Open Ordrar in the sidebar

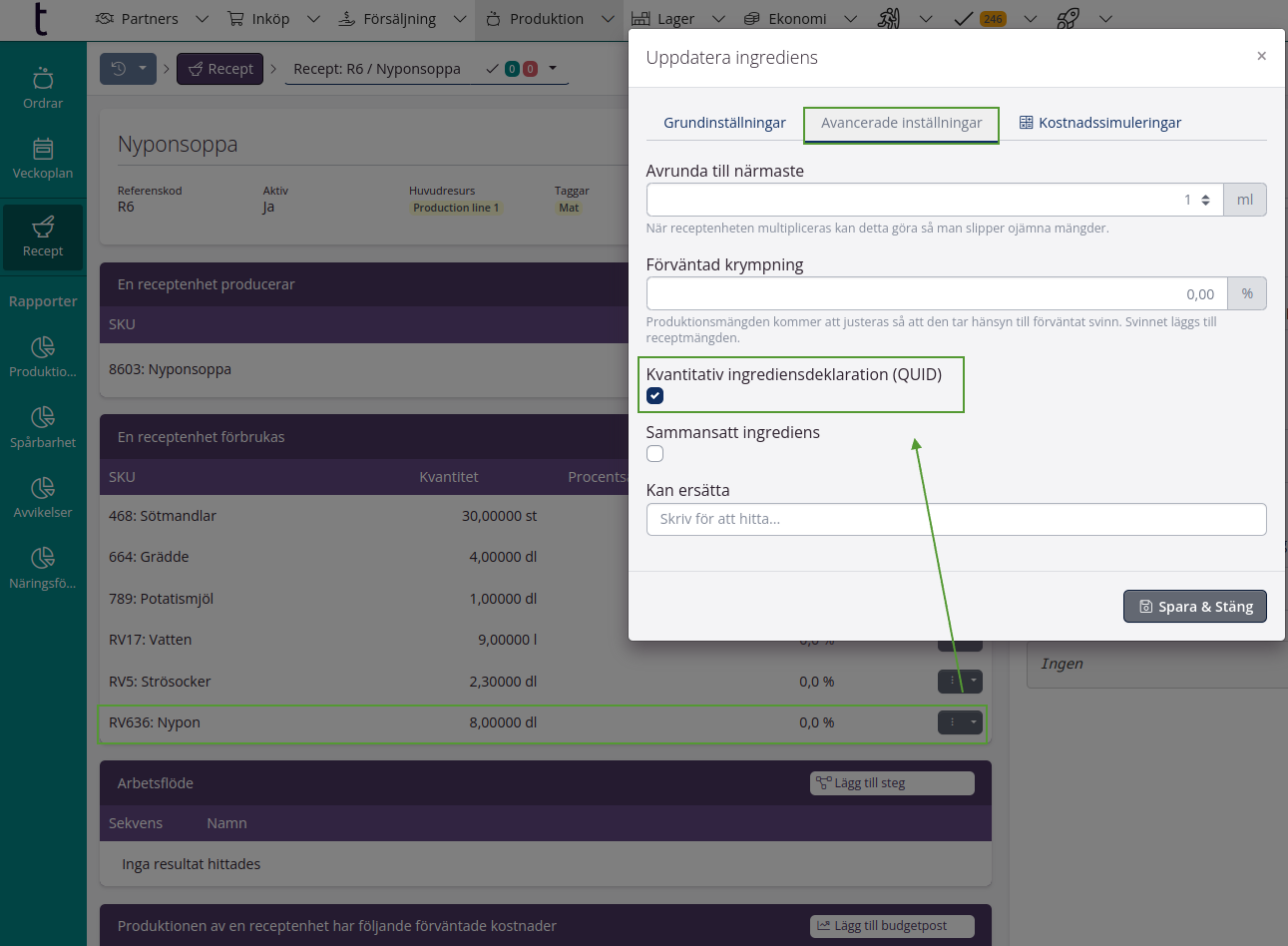43,89
